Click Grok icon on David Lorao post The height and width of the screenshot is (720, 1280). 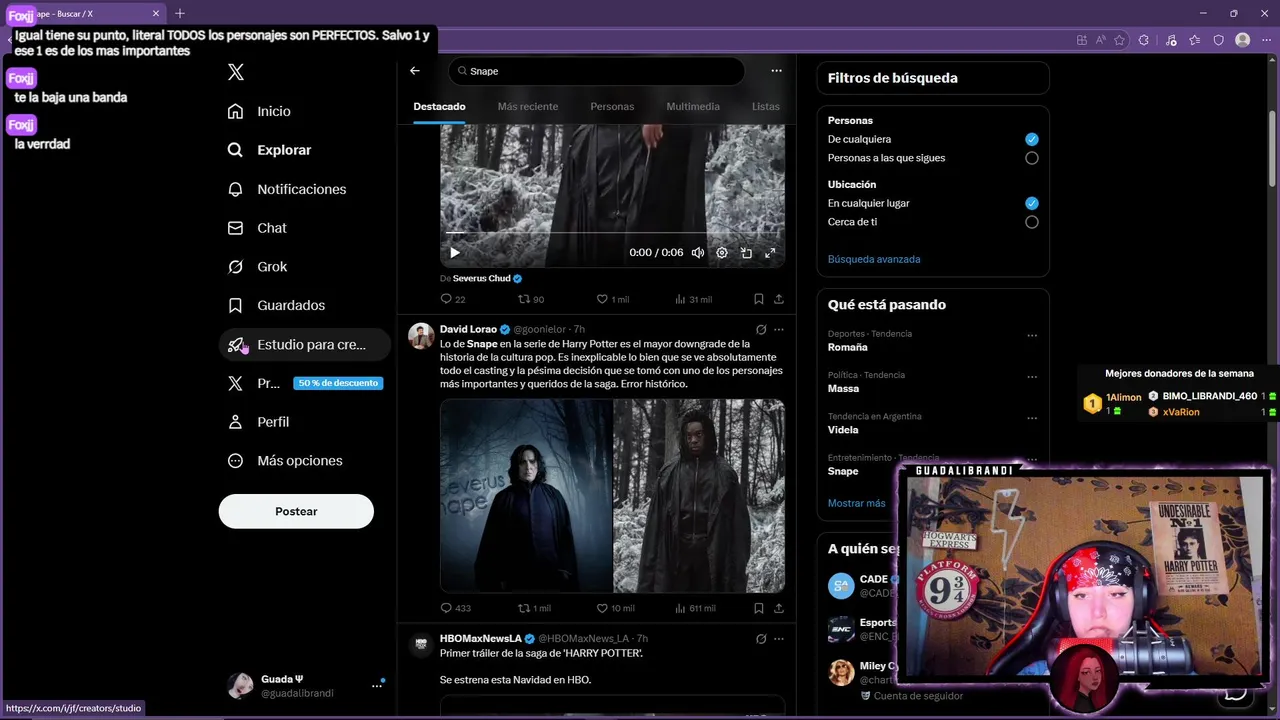tap(761, 329)
